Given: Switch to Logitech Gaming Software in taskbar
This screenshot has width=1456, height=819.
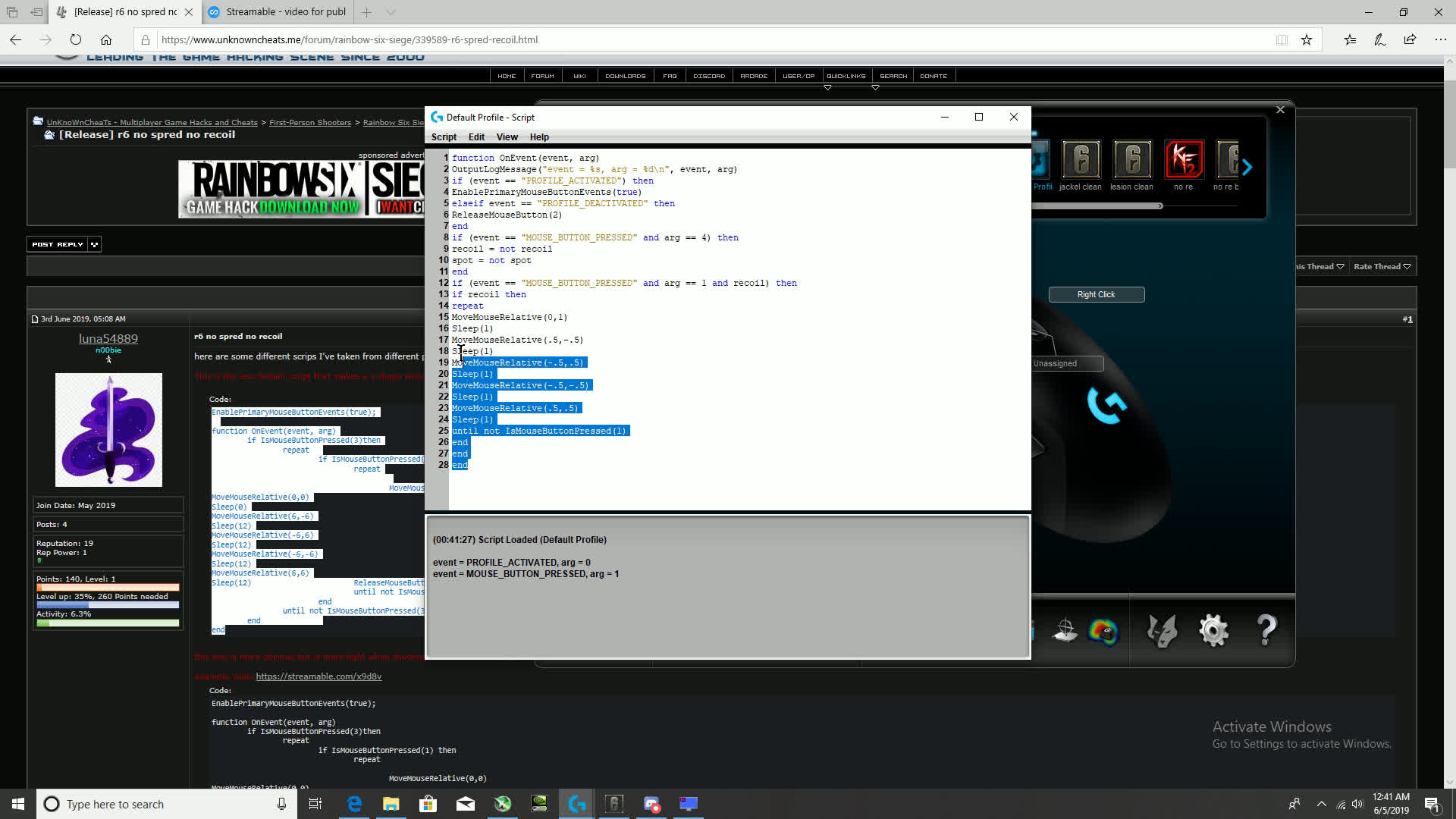Looking at the screenshot, I should point(576,804).
